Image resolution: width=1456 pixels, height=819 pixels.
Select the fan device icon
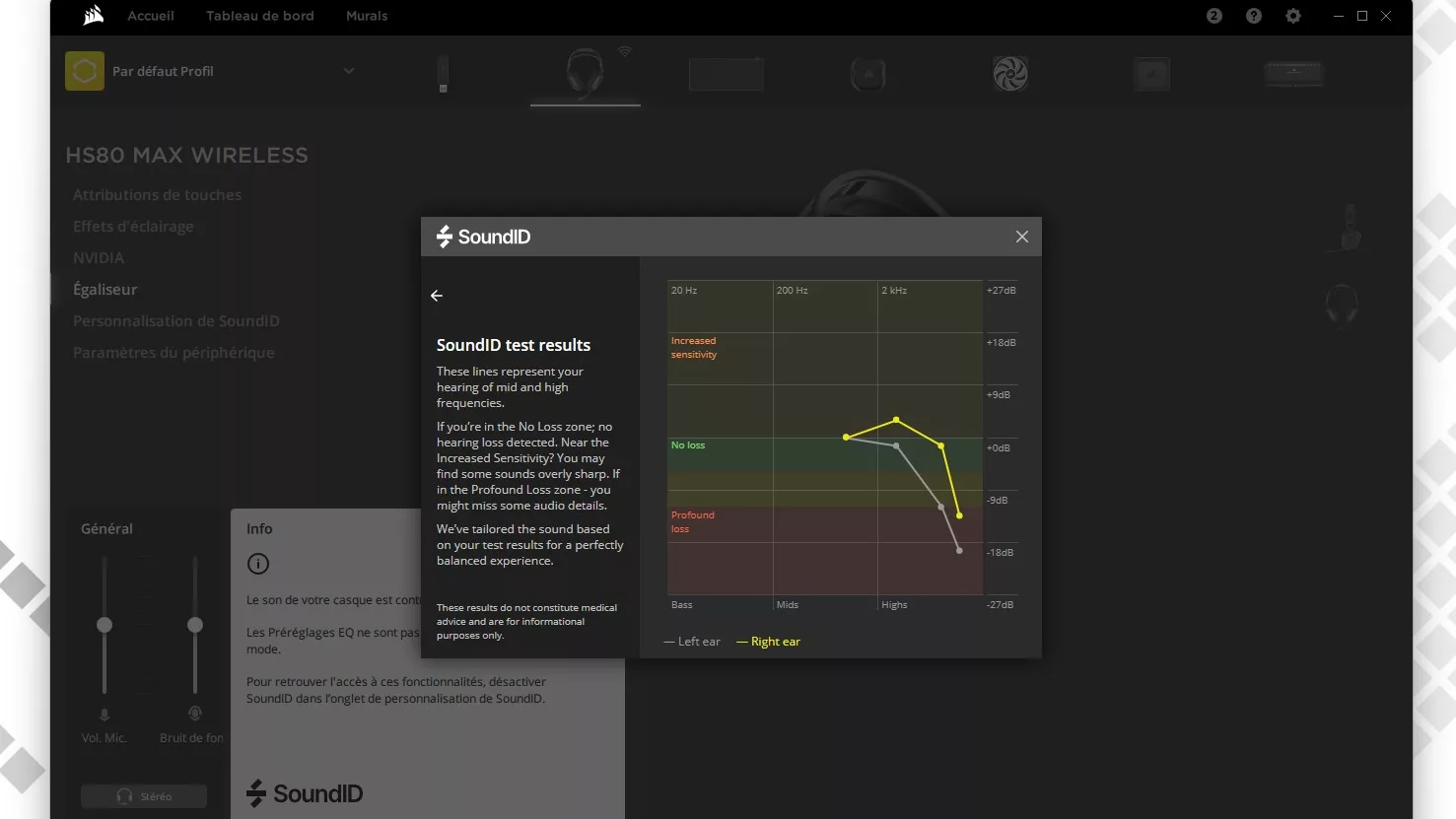[x=1010, y=74]
